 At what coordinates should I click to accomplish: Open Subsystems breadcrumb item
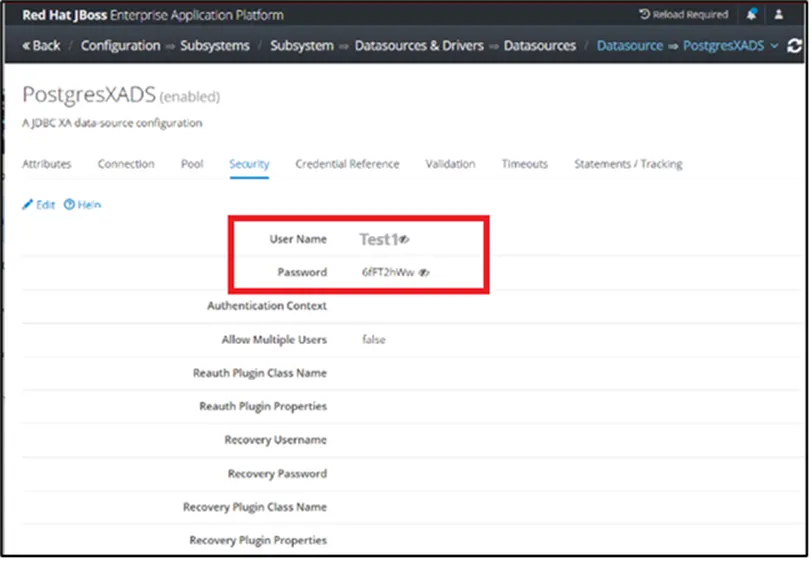tap(215, 46)
